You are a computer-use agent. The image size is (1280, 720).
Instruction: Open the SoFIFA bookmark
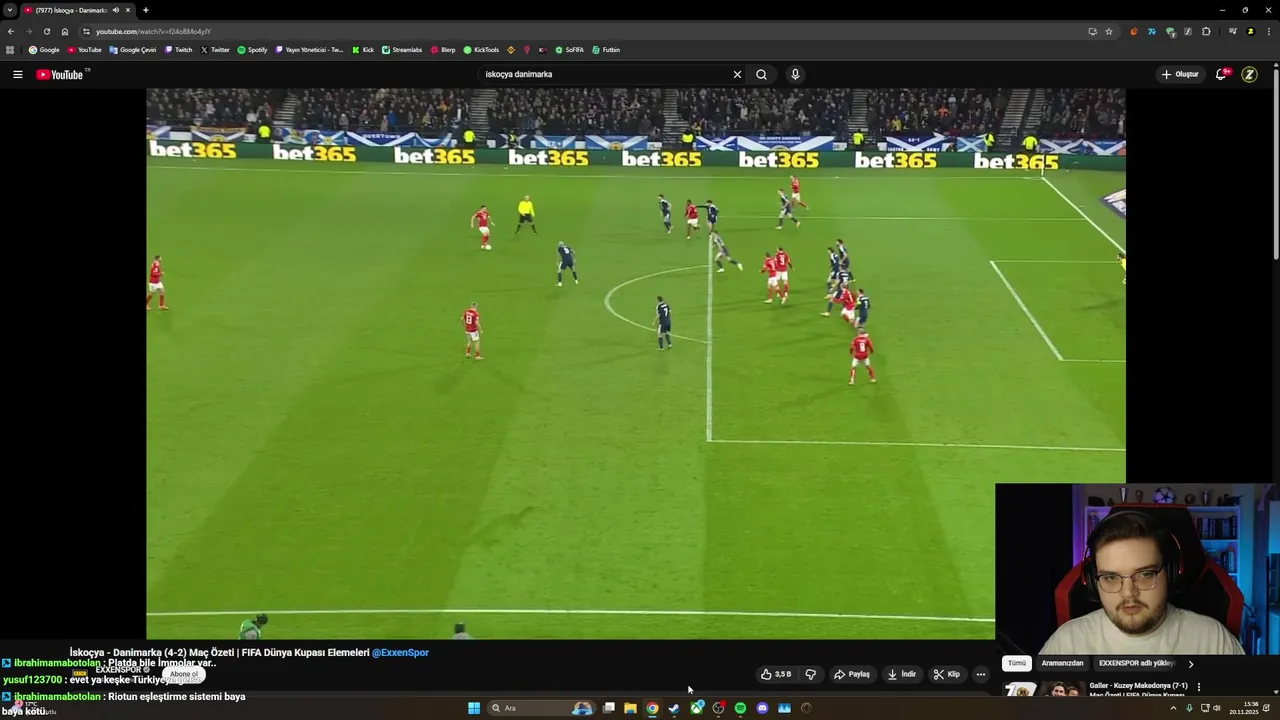[x=570, y=49]
